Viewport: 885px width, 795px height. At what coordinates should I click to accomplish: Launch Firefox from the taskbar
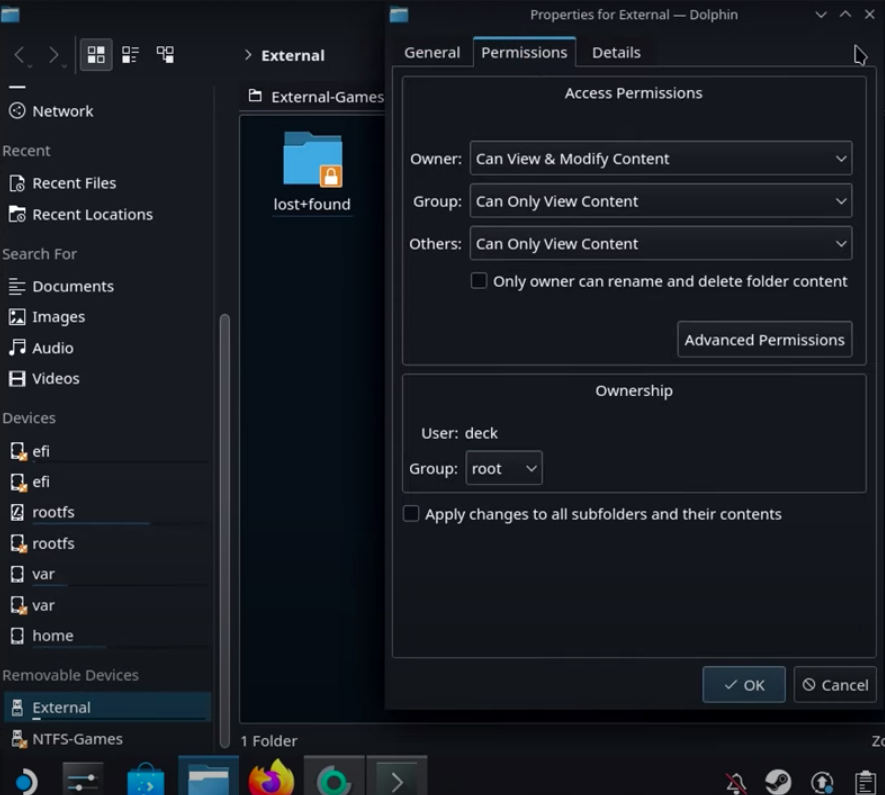[x=271, y=779]
